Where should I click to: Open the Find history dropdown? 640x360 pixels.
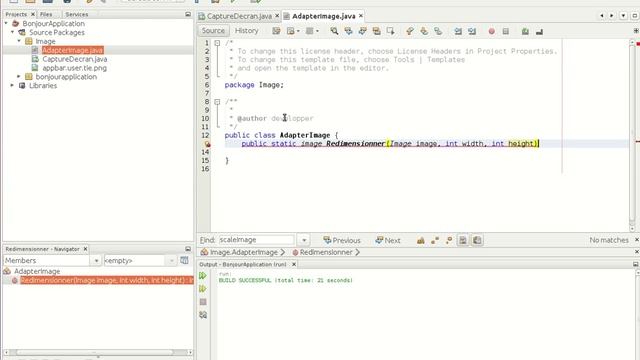point(304,240)
